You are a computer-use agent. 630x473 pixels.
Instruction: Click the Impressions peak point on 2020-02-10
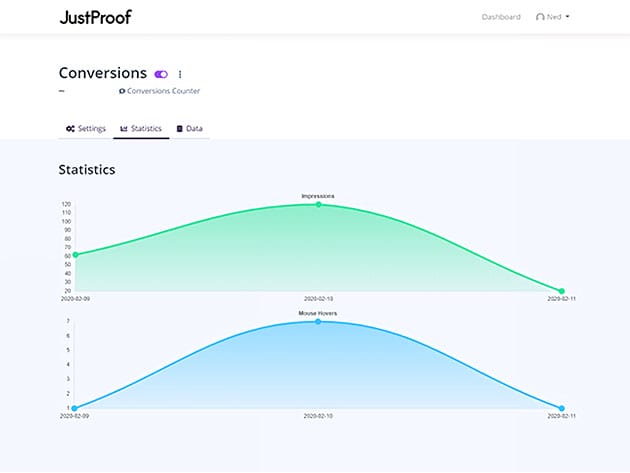[x=318, y=204]
